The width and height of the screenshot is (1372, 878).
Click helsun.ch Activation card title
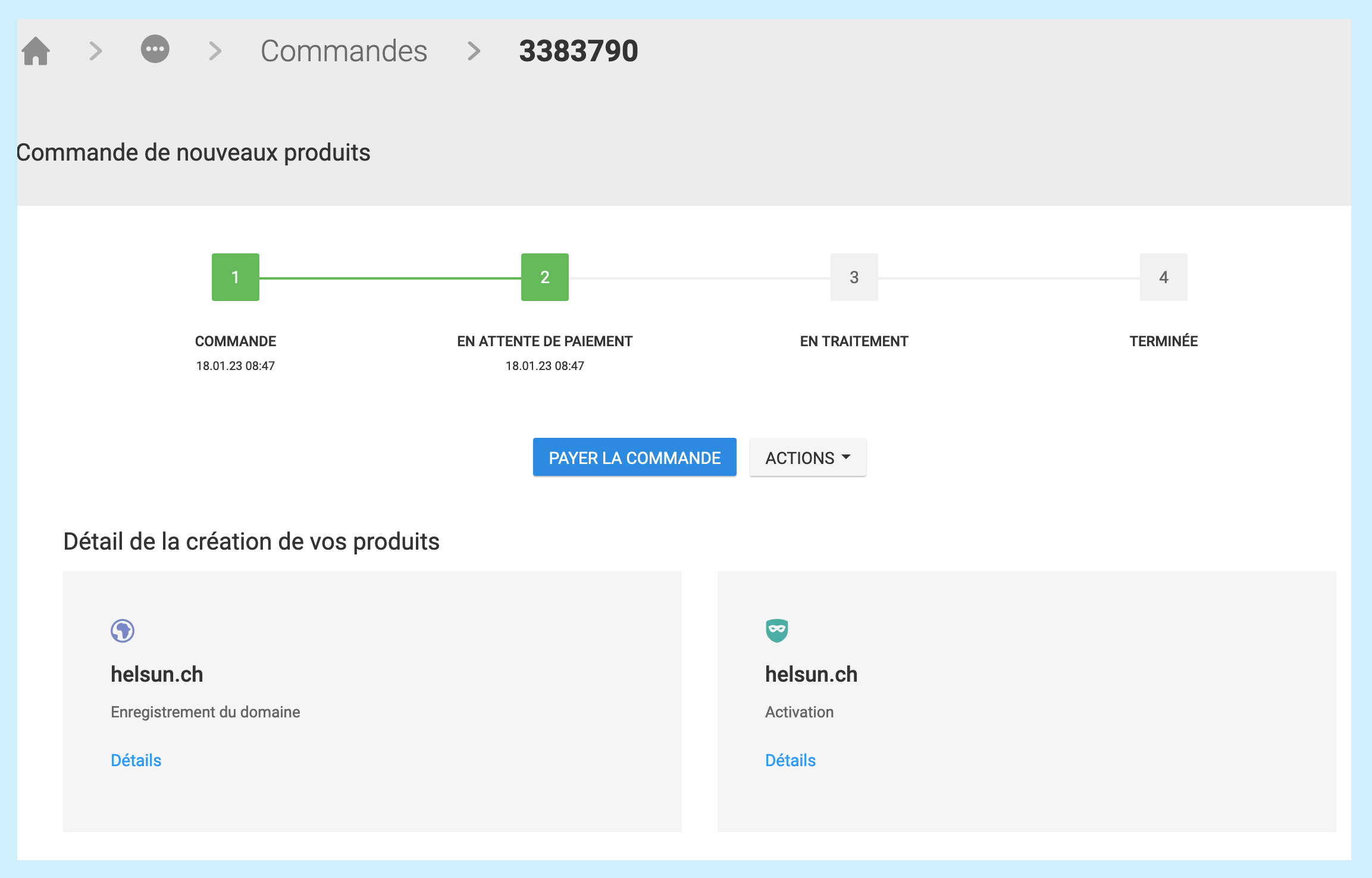tap(811, 674)
